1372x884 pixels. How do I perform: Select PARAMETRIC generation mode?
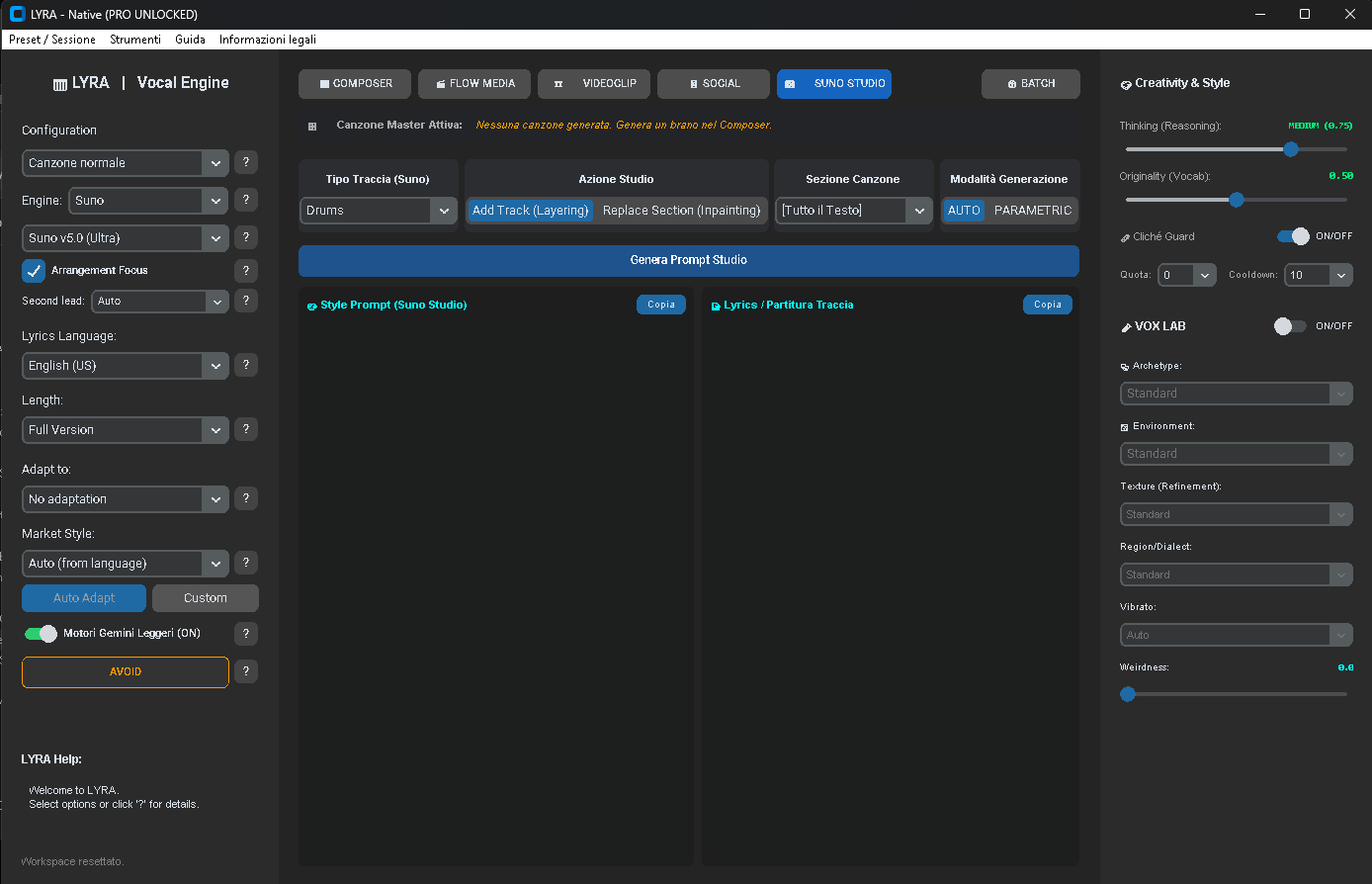(1032, 210)
